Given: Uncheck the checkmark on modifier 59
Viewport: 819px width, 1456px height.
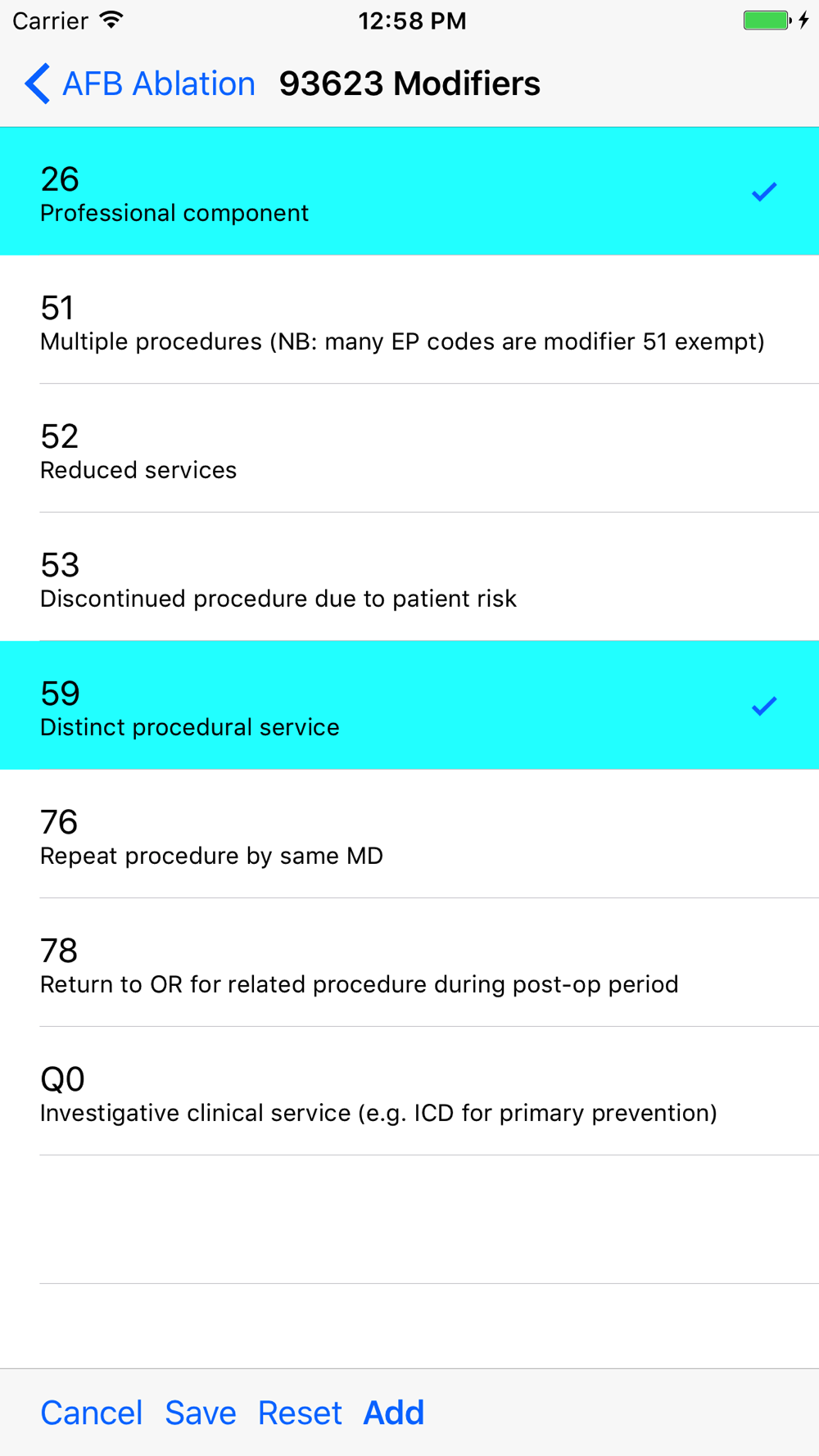Looking at the screenshot, I should click(763, 706).
